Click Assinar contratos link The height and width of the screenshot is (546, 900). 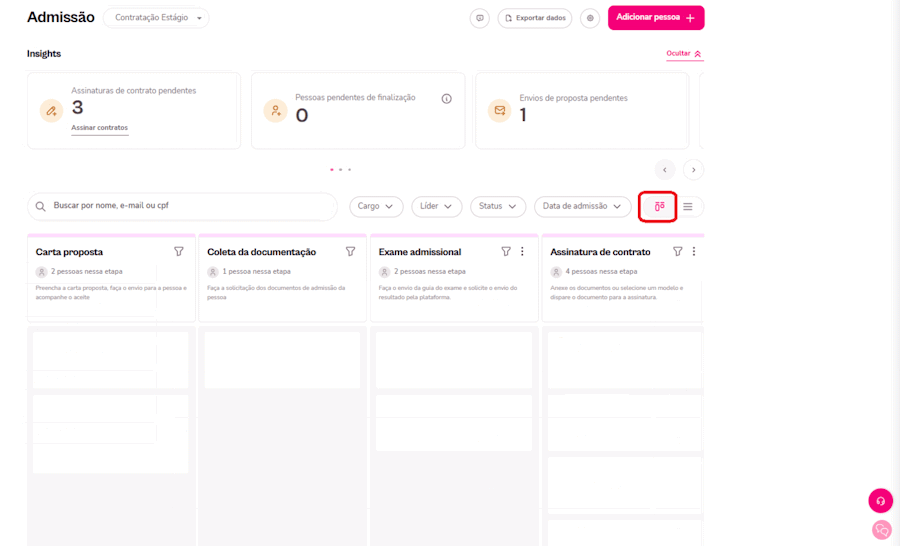[99, 127]
